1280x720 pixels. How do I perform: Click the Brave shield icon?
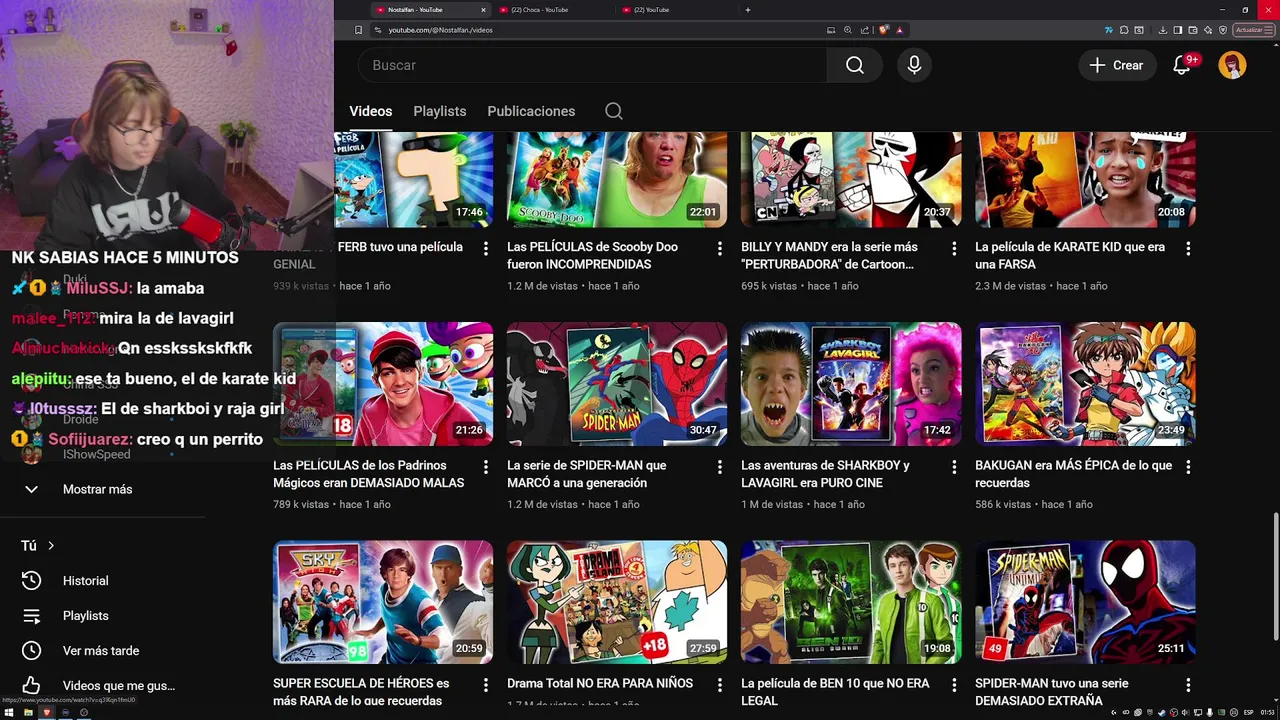pyautogui.click(x=883, y=30)
